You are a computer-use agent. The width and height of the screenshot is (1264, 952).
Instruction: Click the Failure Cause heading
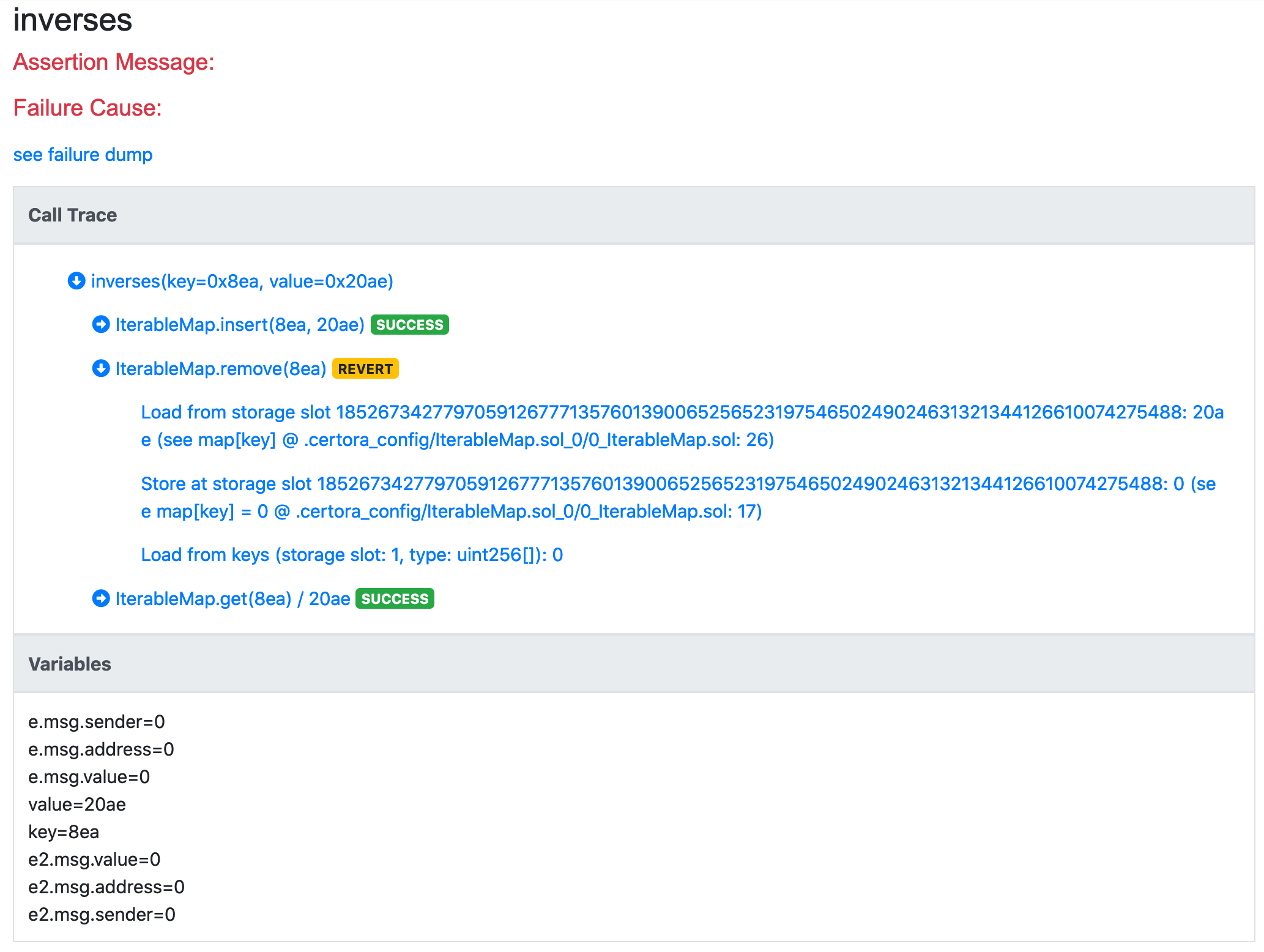coord(87,108)
